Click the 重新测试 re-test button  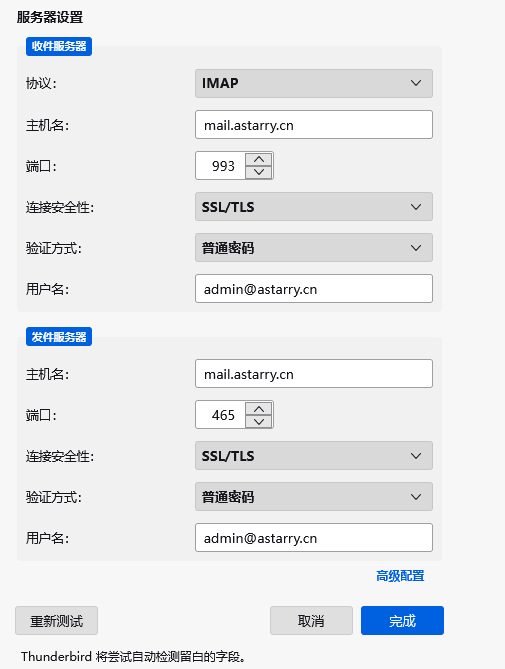(56, 621)
